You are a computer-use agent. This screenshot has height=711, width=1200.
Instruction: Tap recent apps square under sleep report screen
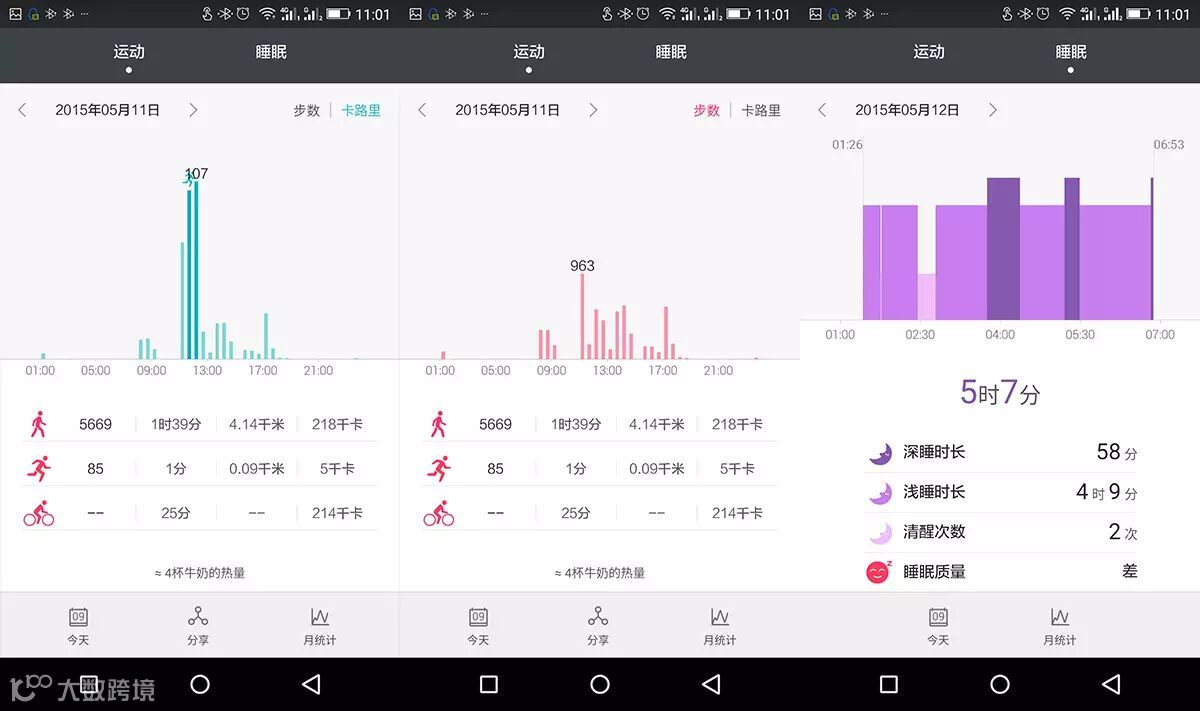(x=889, y=684)
